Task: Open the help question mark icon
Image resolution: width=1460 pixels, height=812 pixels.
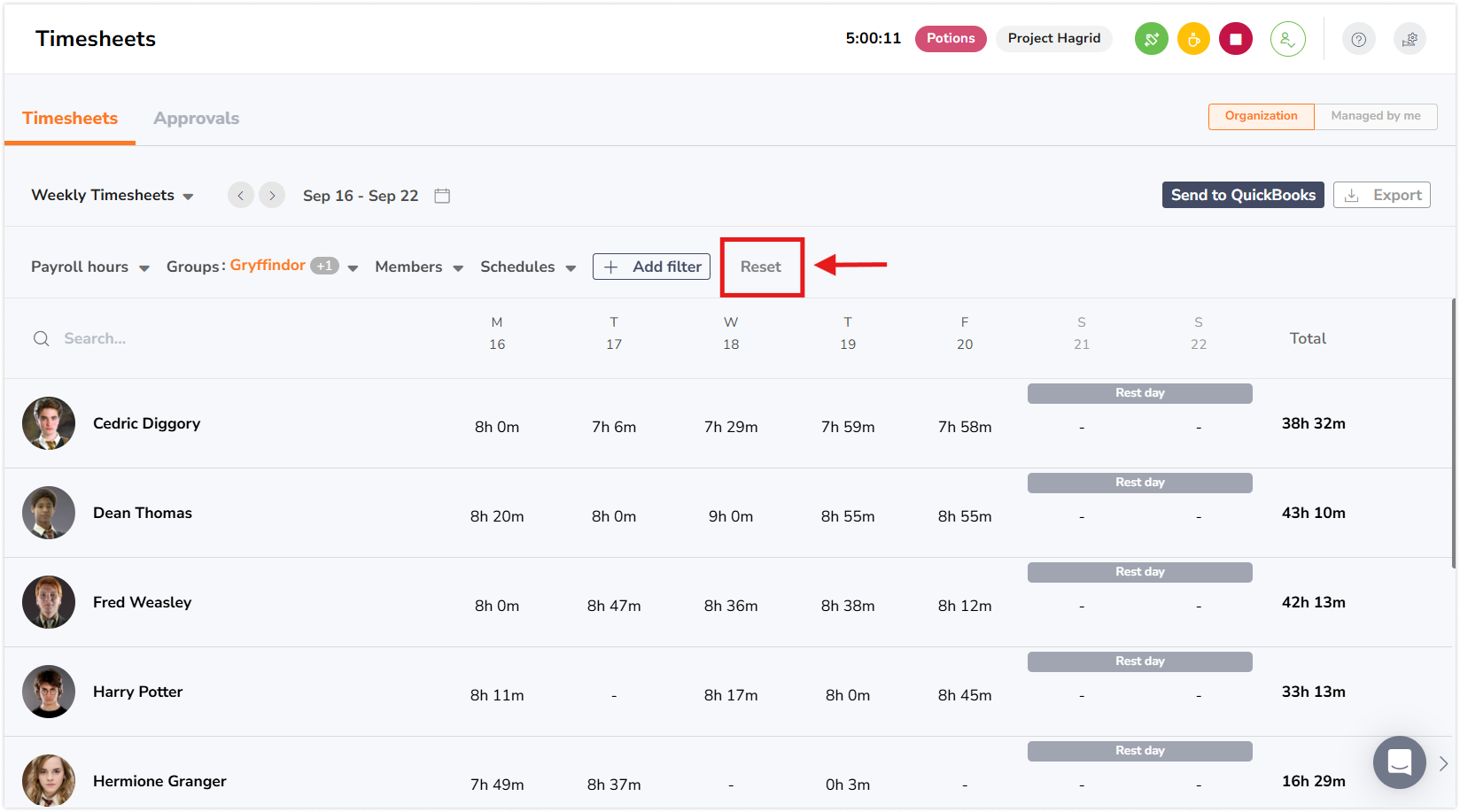Action: 1358,39
